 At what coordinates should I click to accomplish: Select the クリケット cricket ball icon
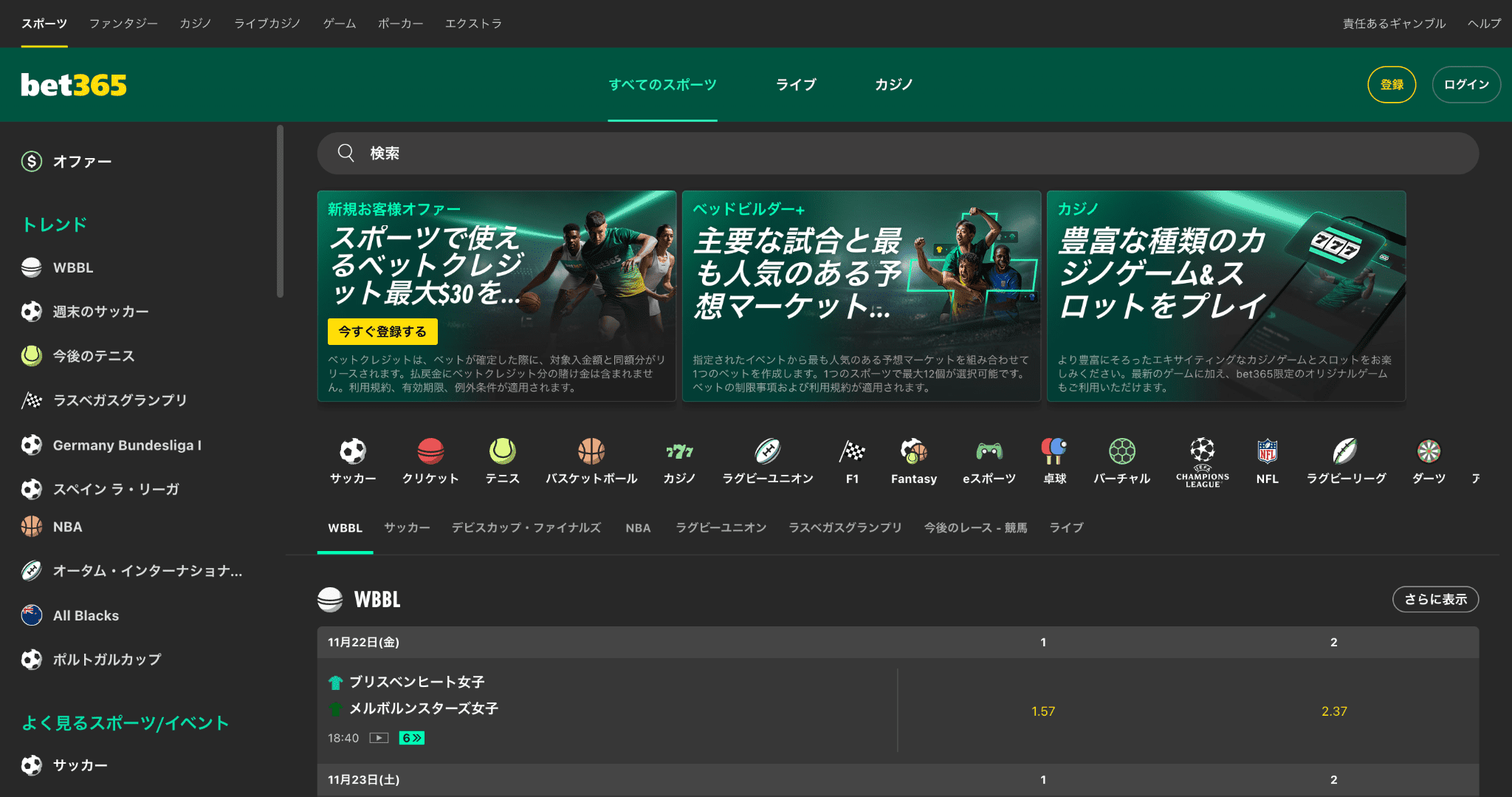tap(430, 451)
